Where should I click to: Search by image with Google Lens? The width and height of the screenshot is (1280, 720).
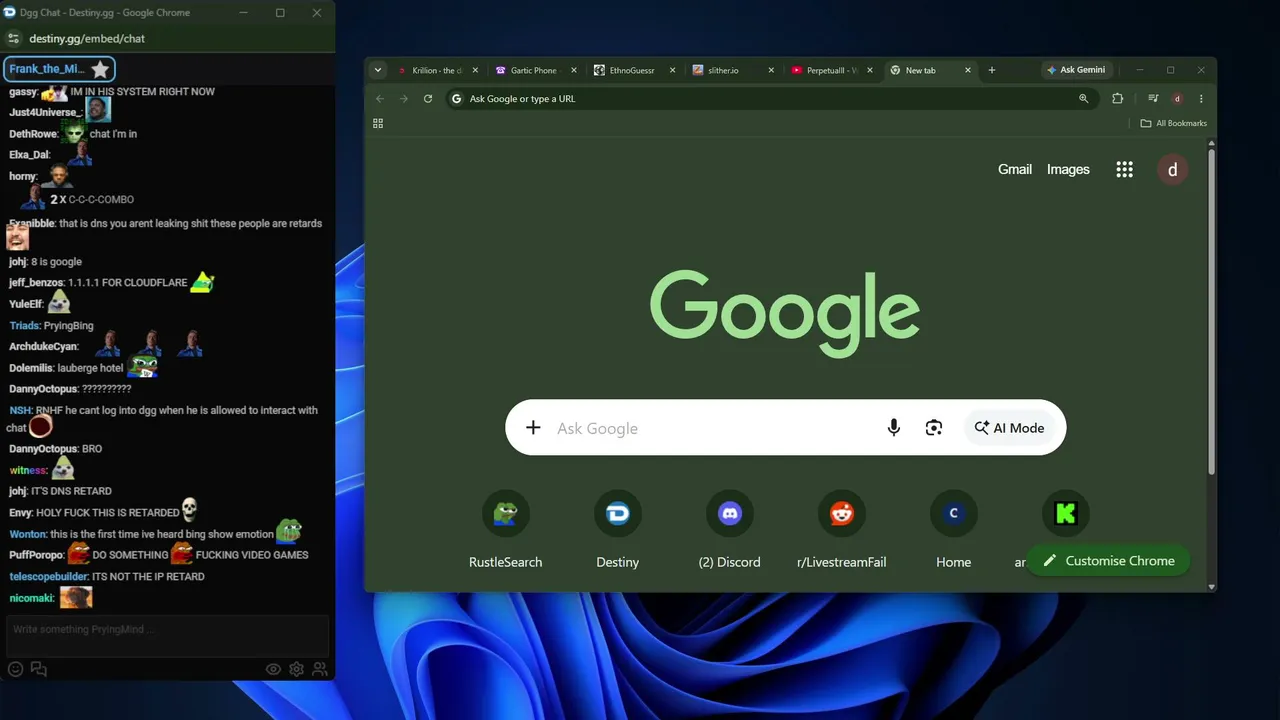(x=934, y=428)
